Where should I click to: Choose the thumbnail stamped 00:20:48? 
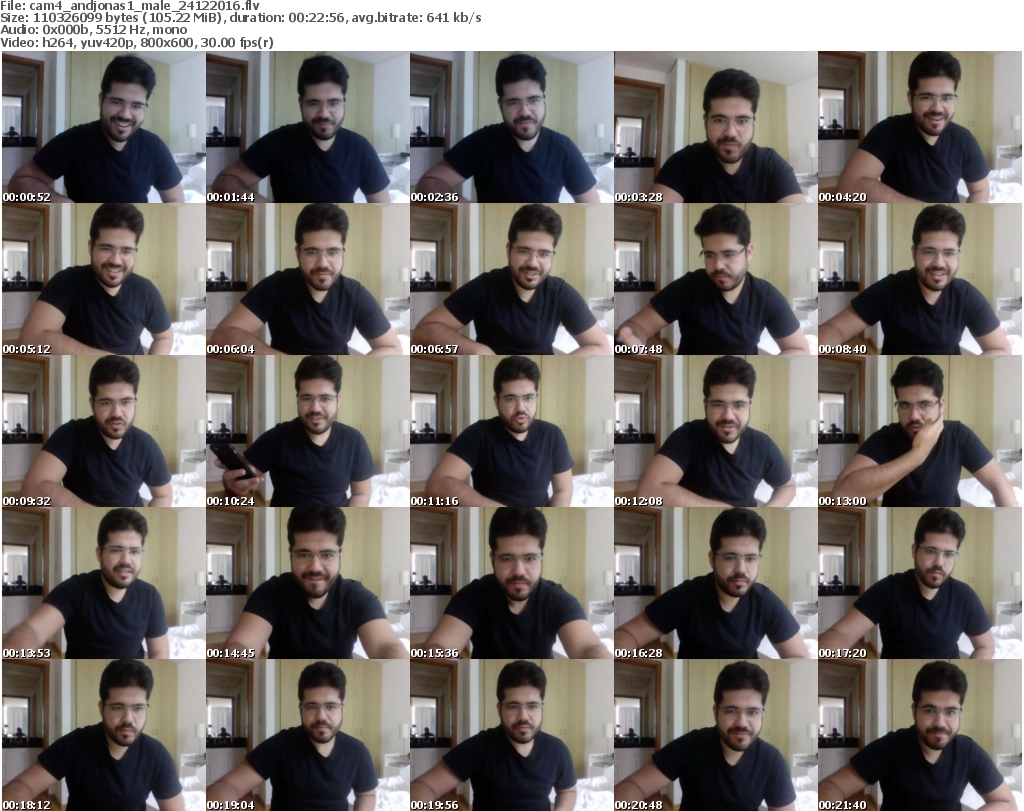716,735
